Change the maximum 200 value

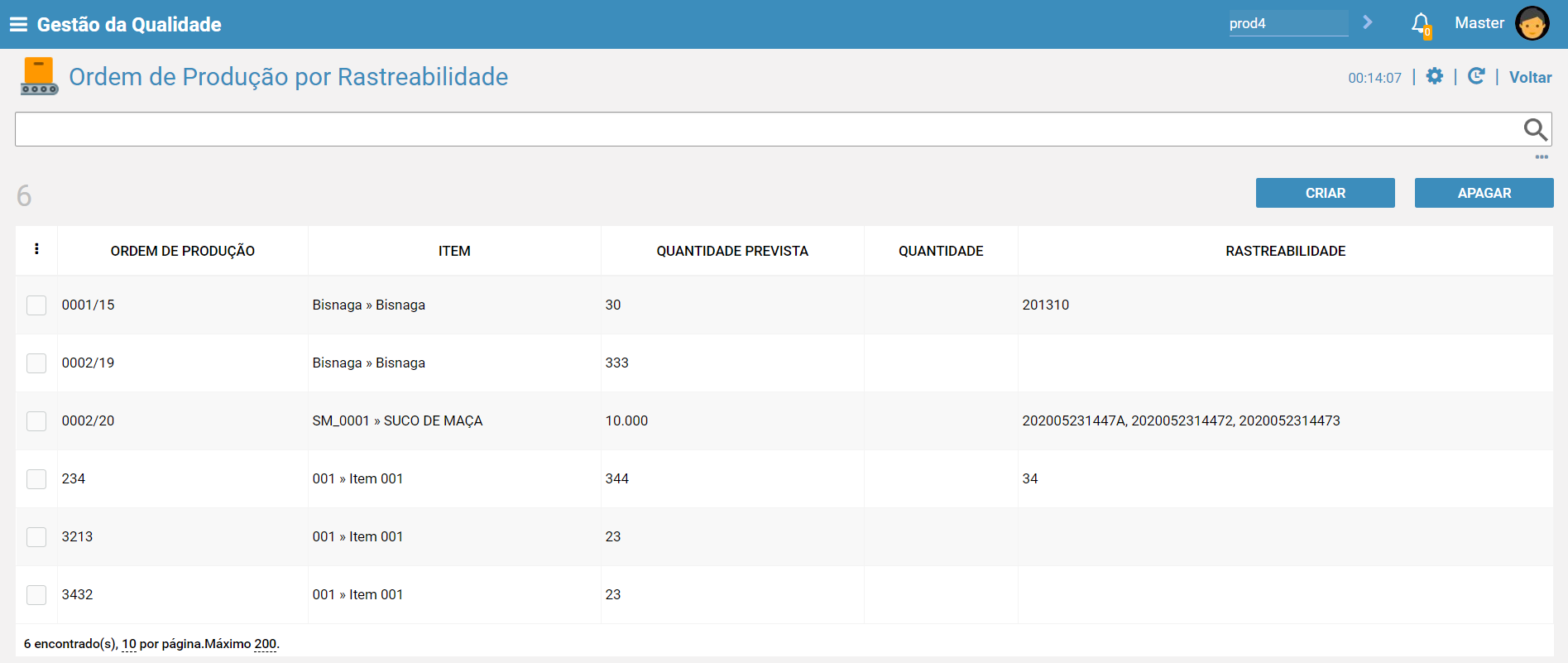(265, 644)
